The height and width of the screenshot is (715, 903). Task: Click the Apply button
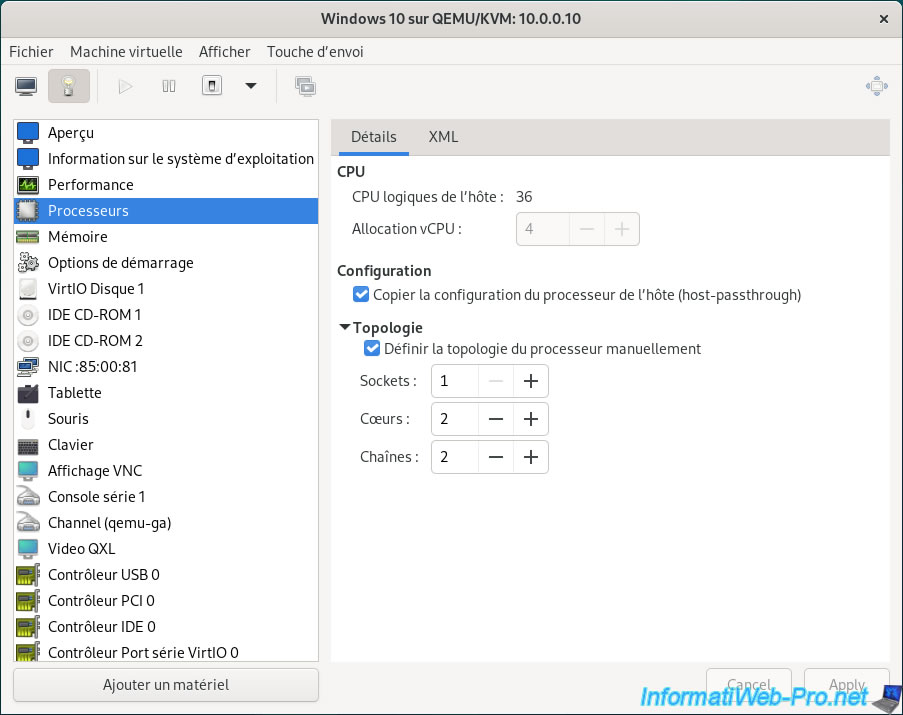pyautogui.click(x=847, y=684)
